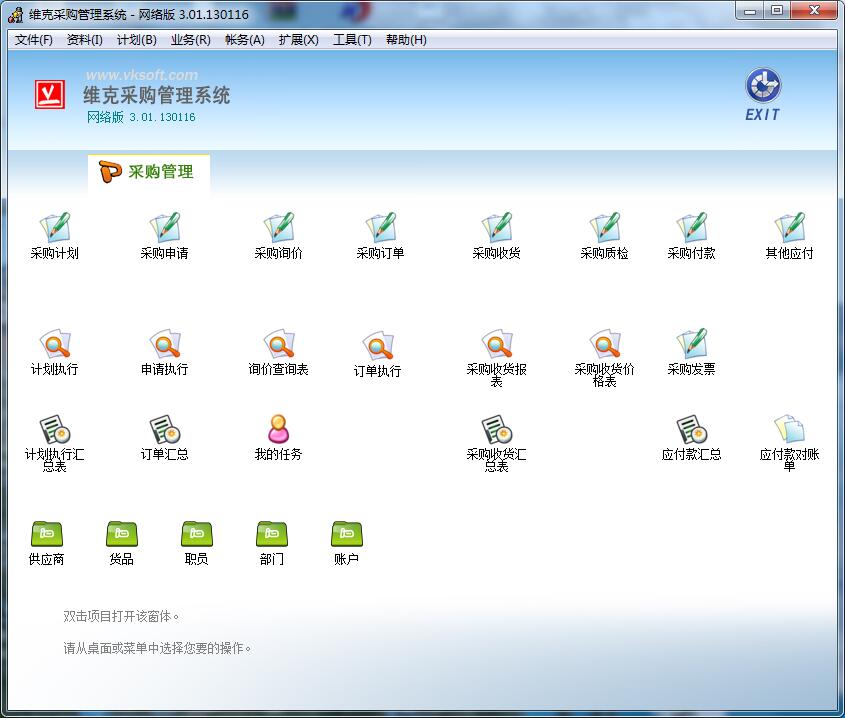845x718 pixels.
Task: Open the 业务(R) menu
Action: click(191, 40)
